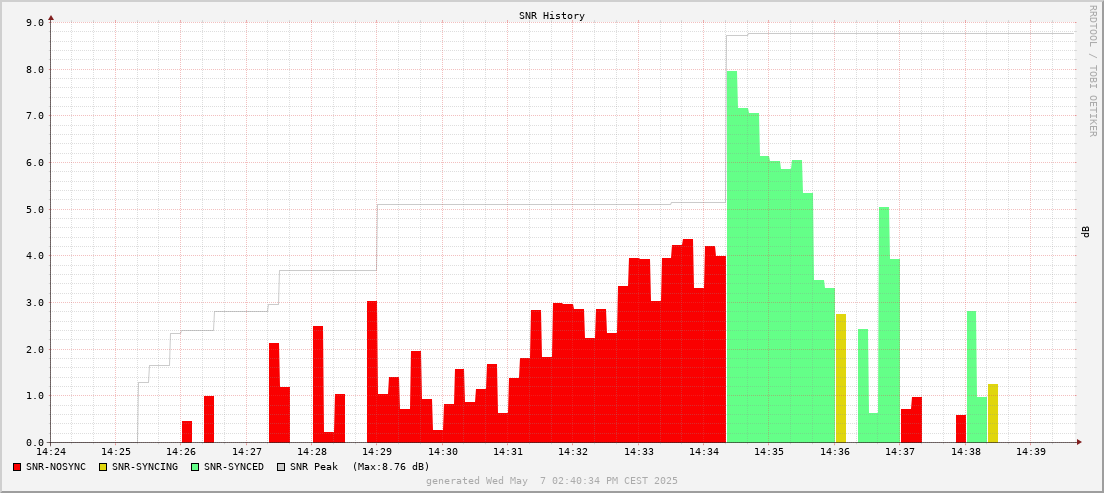Click the 14:36 time axis label
Image resolution: width=1104 pixels, height=493 pixels.
click(834, 451)
